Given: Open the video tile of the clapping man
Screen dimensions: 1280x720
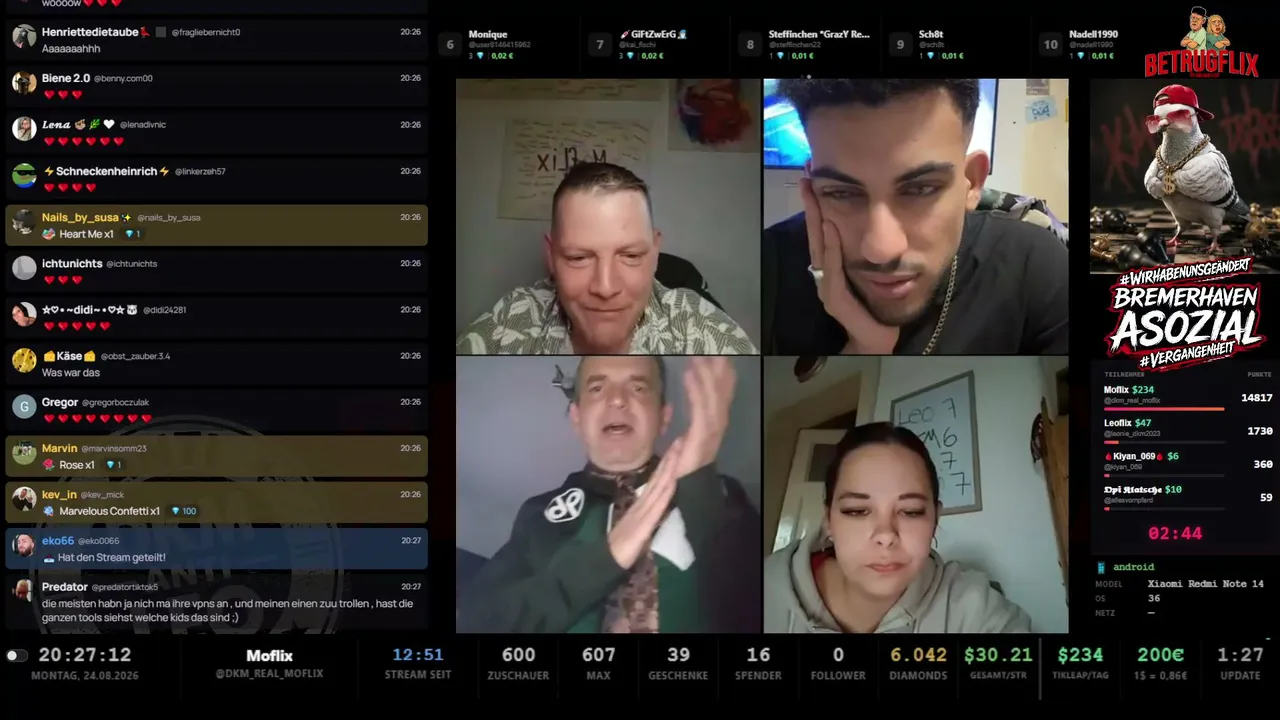Looking at the screenshot, I should click(608, 495).
